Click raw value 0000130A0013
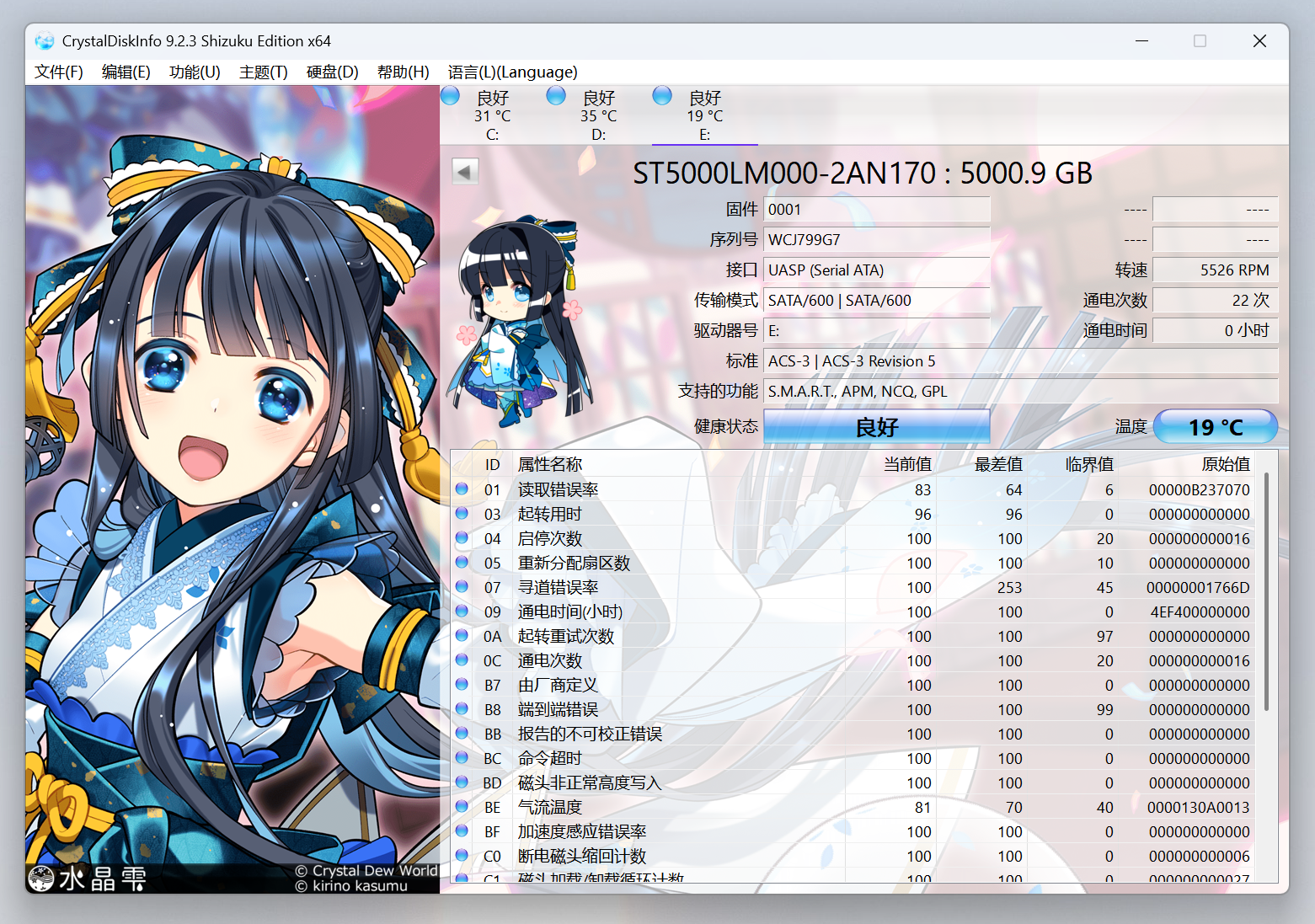 click(1198, 807)
